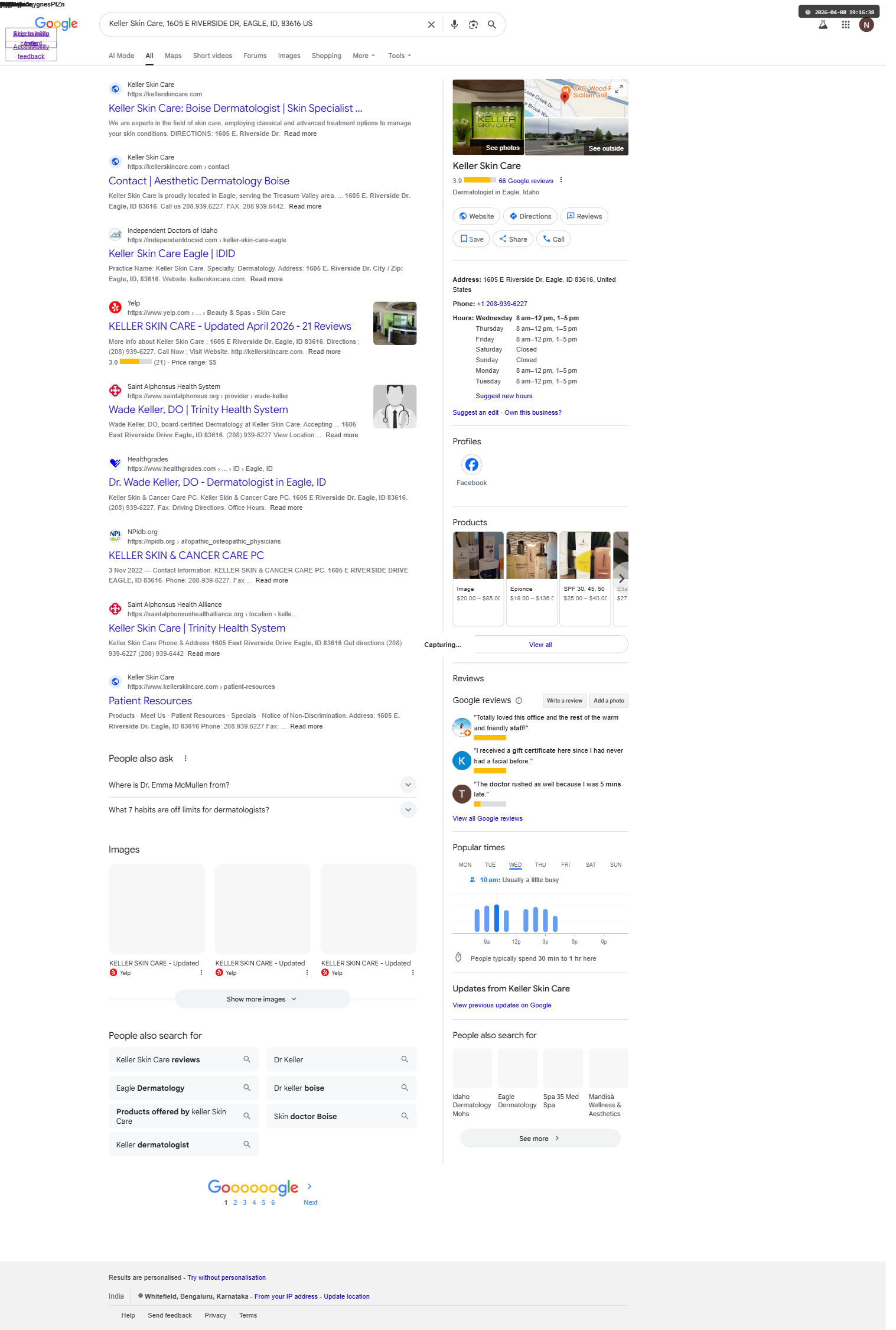Switch to Maps tab
The width and height of the screenshot is (896, 1330).
pos(173,56)
